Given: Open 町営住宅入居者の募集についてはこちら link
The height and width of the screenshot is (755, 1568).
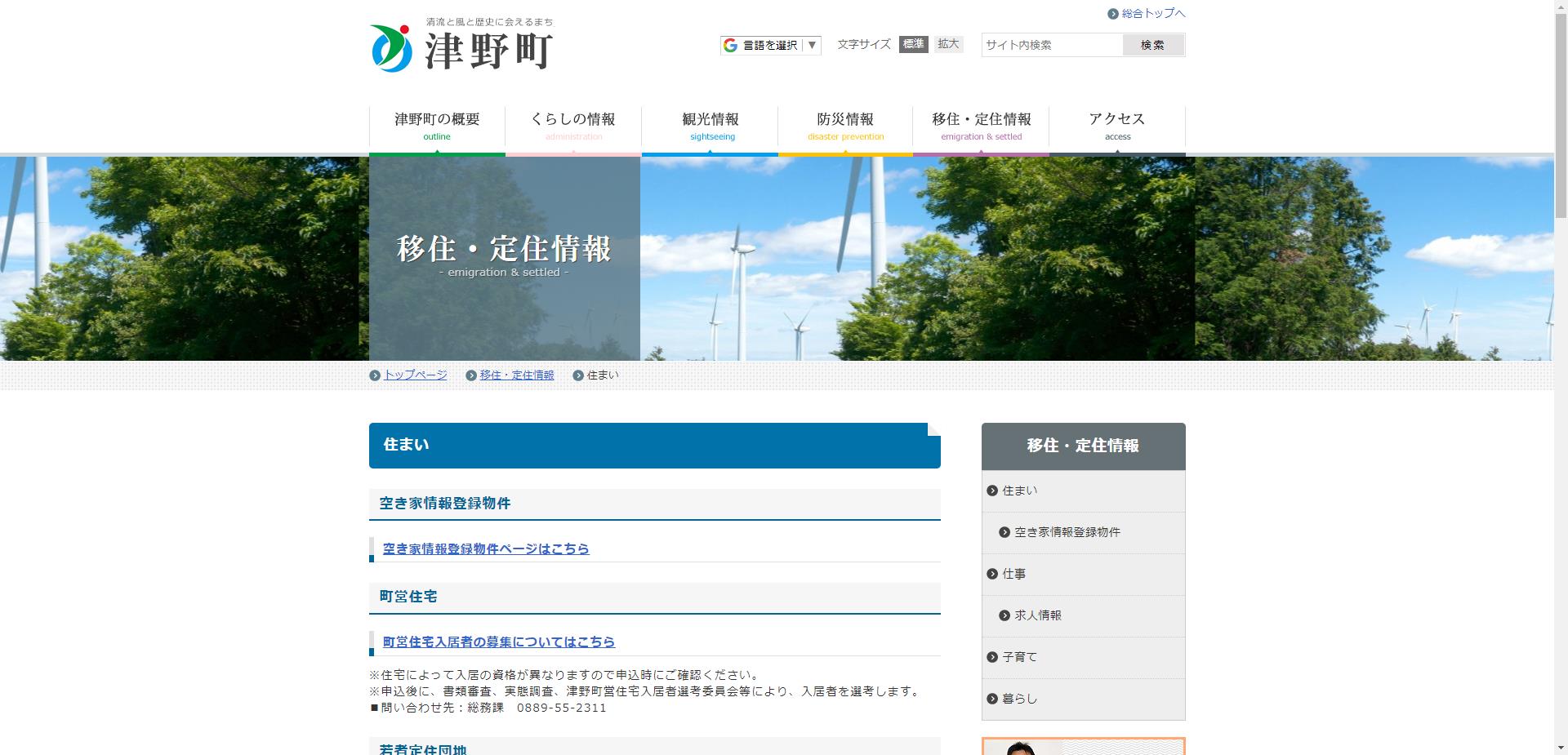Looking at the screenshot, I should pos(500,642).
